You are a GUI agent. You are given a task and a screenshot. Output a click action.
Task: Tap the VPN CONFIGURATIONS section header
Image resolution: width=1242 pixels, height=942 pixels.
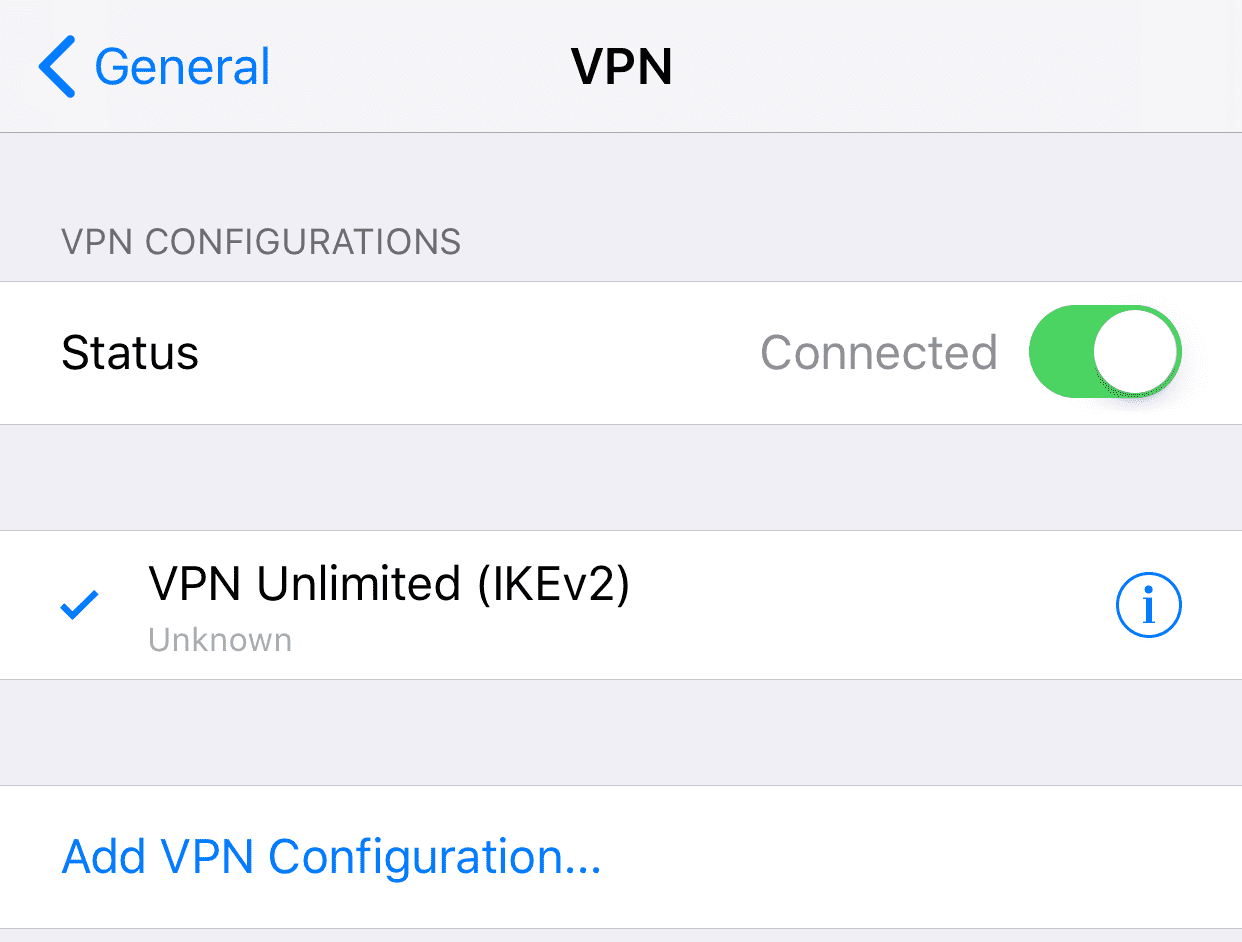[261, 241]
